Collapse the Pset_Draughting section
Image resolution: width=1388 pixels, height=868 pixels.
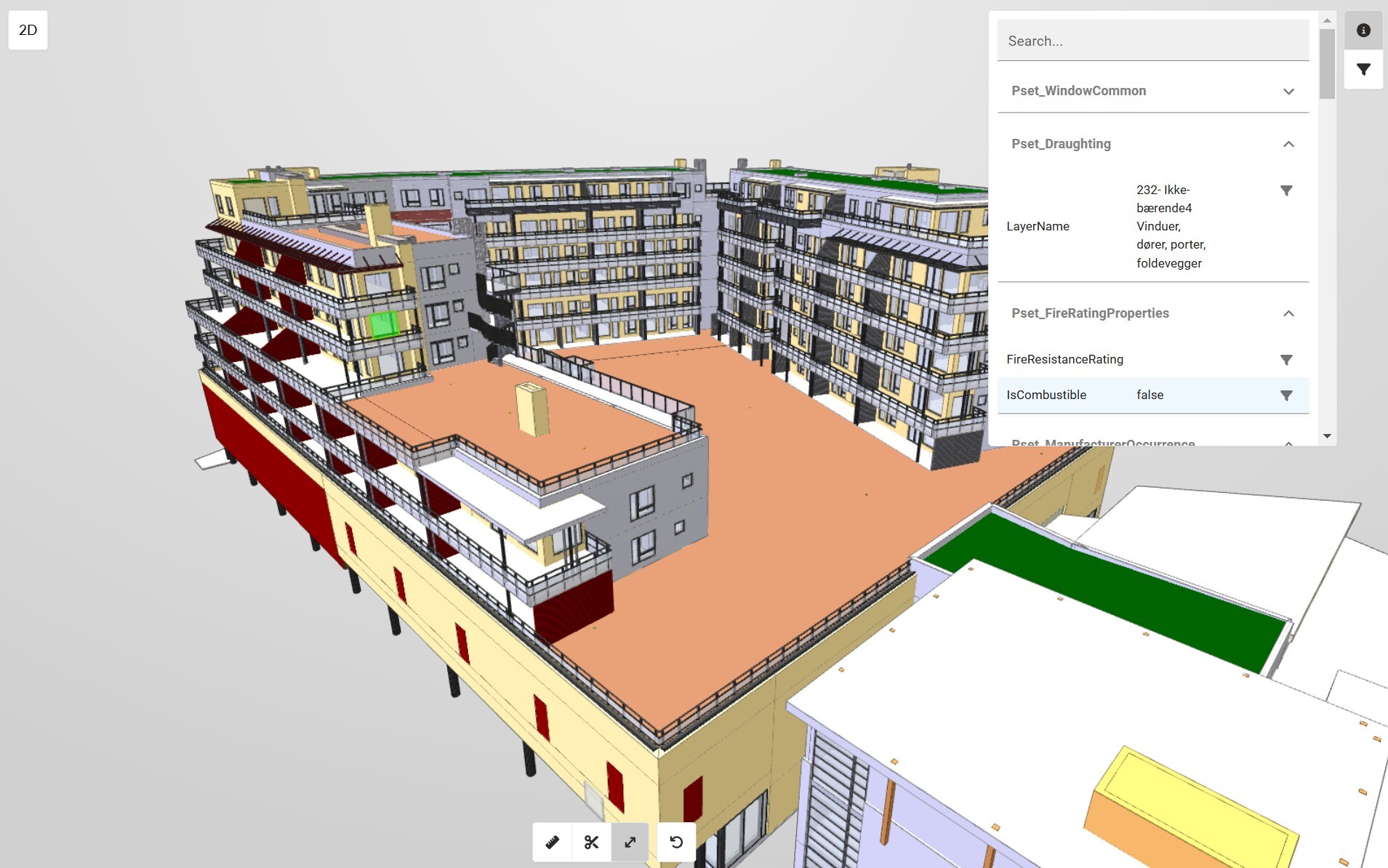coord(1288,144)
